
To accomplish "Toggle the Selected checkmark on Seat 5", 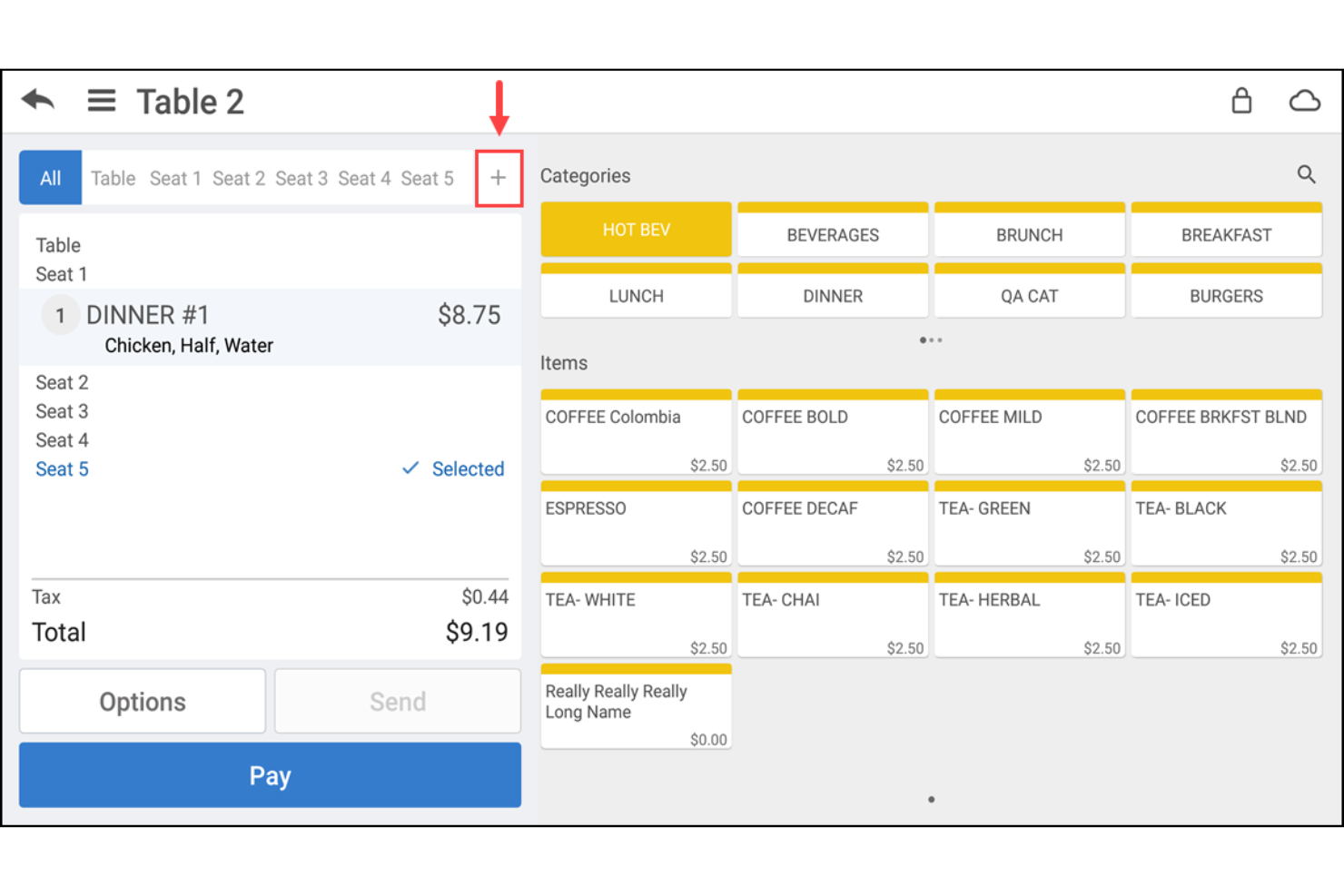I will (451, 468).
